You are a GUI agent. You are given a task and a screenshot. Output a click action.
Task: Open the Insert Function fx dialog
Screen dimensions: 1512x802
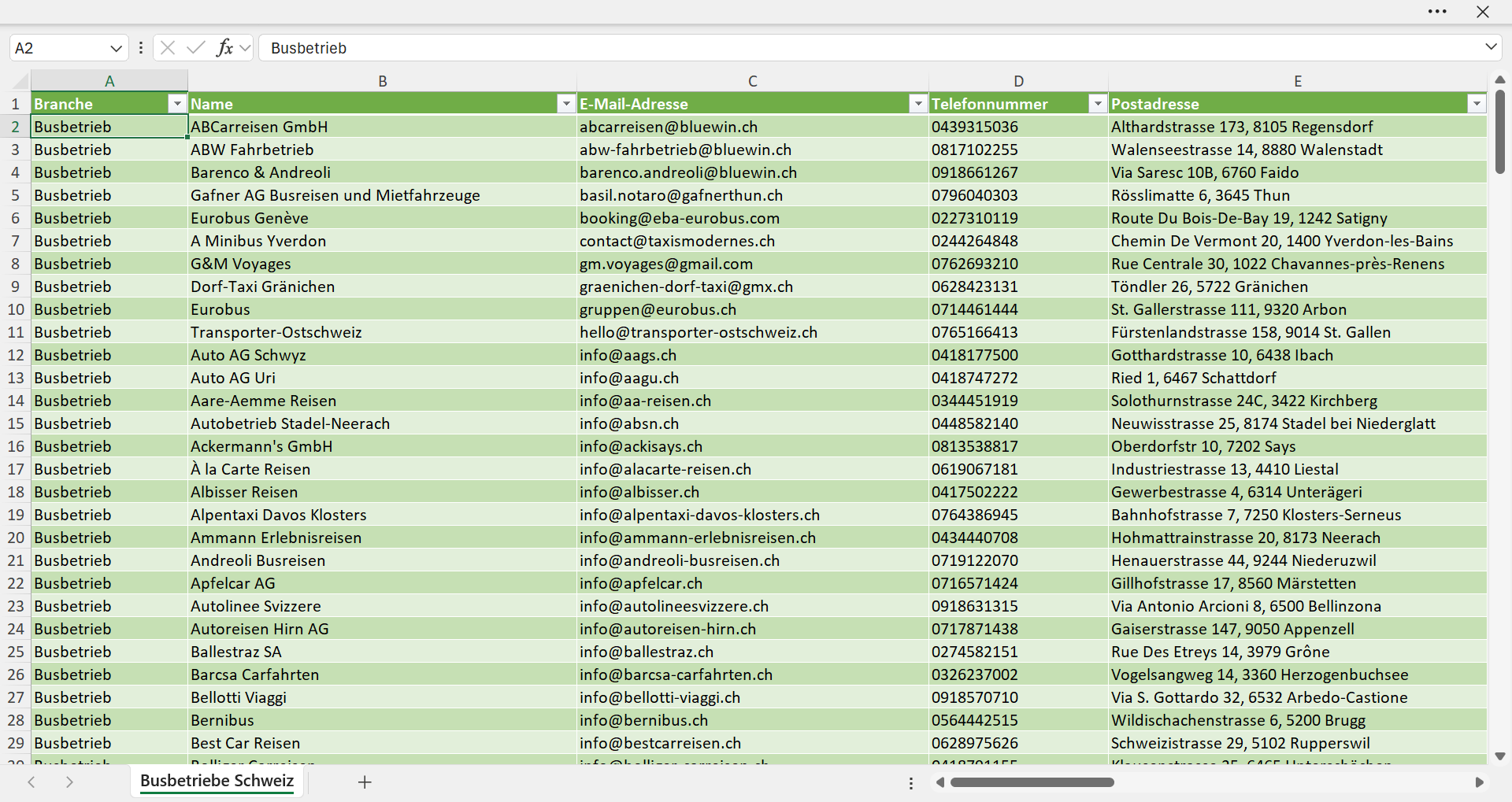(x=224, y=48)
